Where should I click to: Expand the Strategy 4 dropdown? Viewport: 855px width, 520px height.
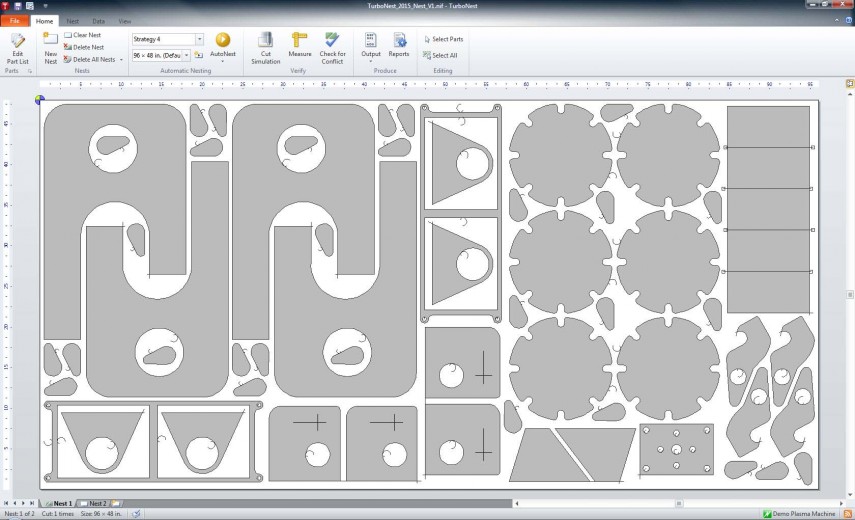(199, 39)
